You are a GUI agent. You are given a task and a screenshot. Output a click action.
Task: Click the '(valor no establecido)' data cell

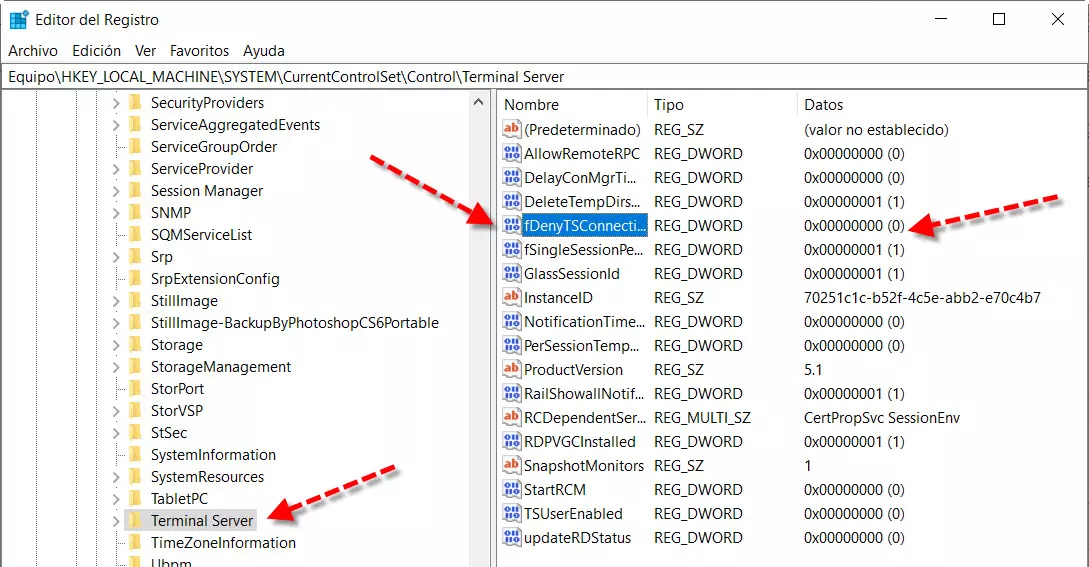click(876, 129)
